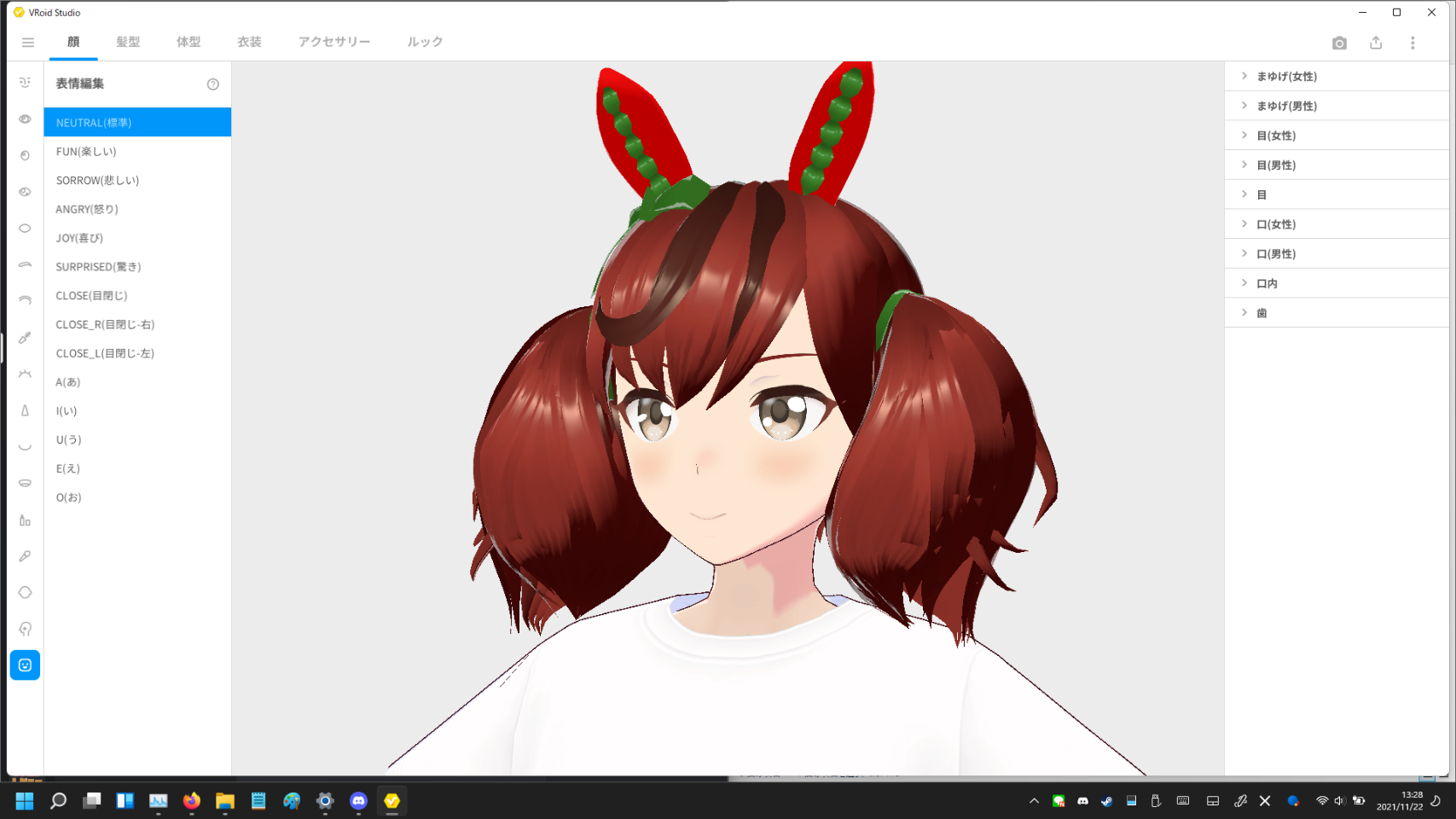
Task: Select the ANGRY(怒り) expression
Action: coord(137,209)
